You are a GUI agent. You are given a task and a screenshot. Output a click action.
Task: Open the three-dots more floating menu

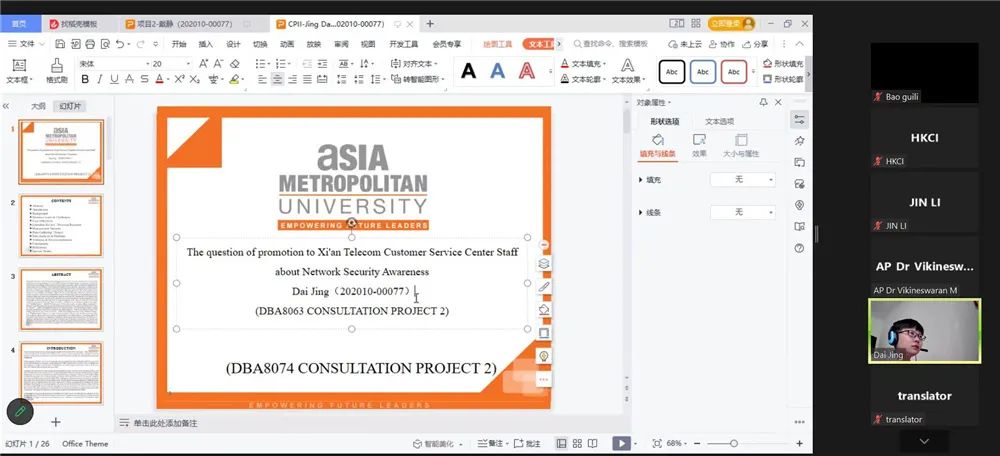(543, 379)
